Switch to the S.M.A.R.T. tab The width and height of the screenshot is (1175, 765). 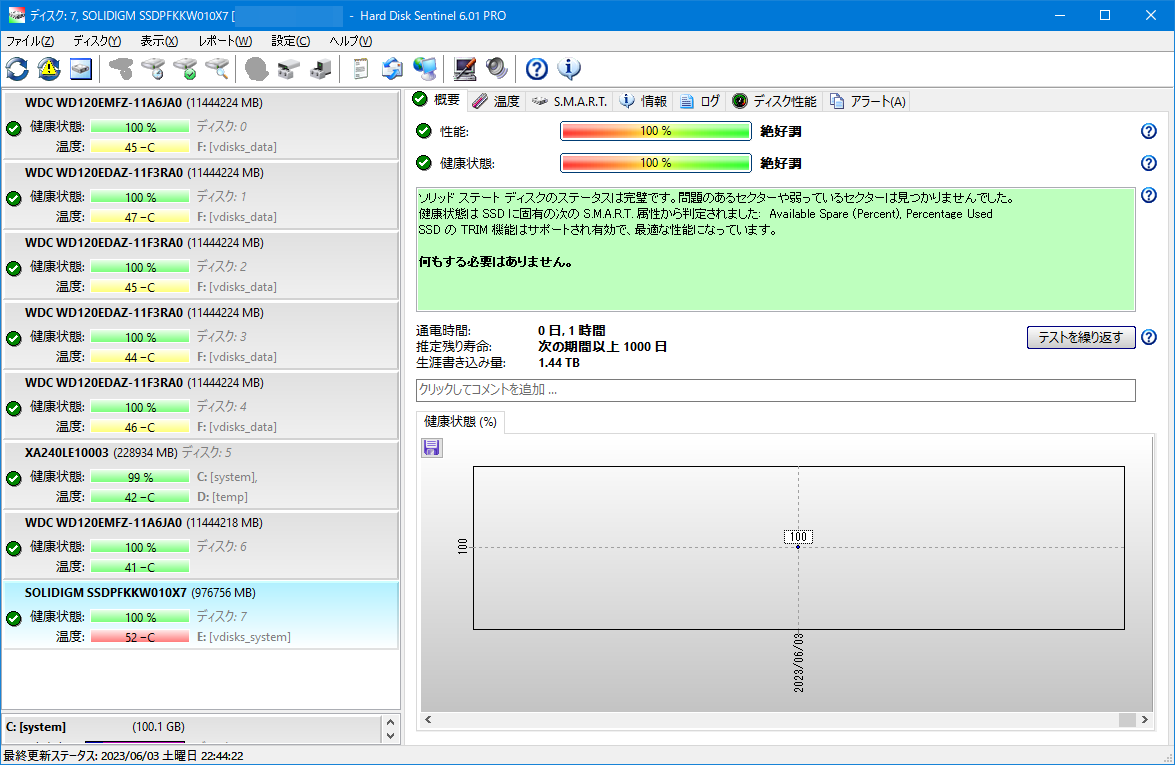click(570, 101)
